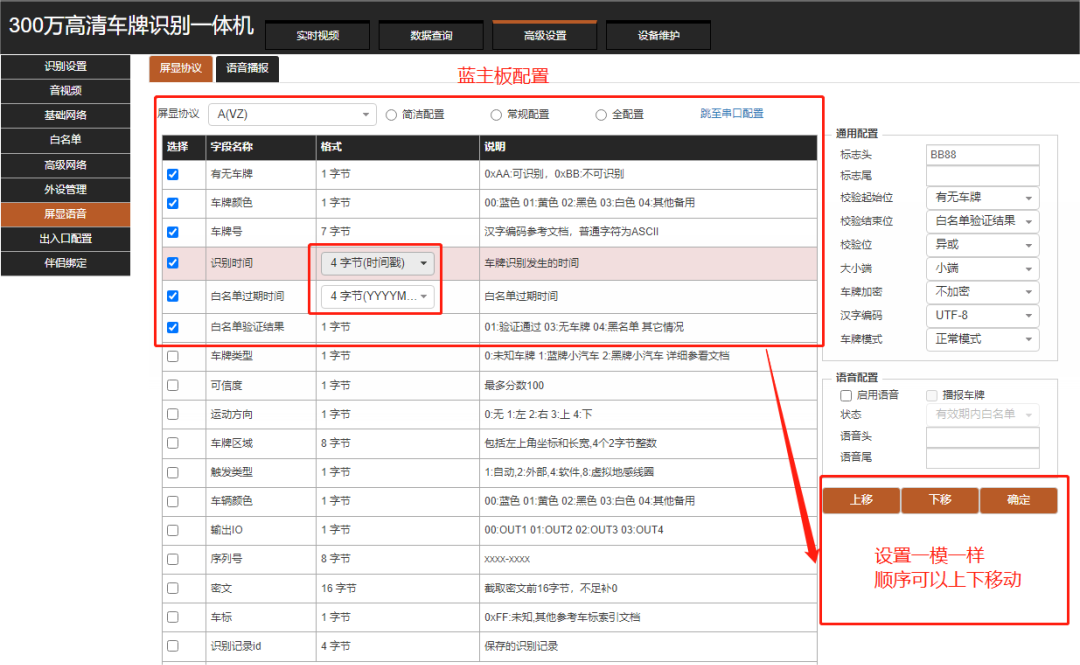Uncheck the 白名单验证结果 field checkbox
The height and width of the screenshot is (665, 1080).
coord(173,327)
